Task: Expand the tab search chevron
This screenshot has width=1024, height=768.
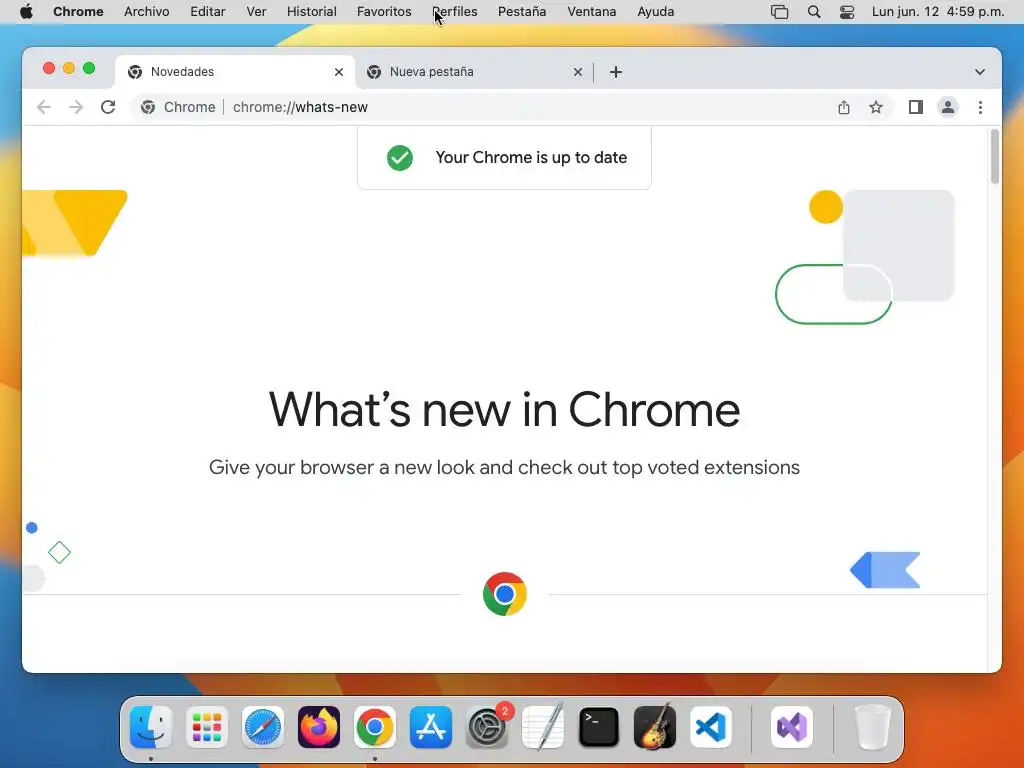Action: (980, 72)
